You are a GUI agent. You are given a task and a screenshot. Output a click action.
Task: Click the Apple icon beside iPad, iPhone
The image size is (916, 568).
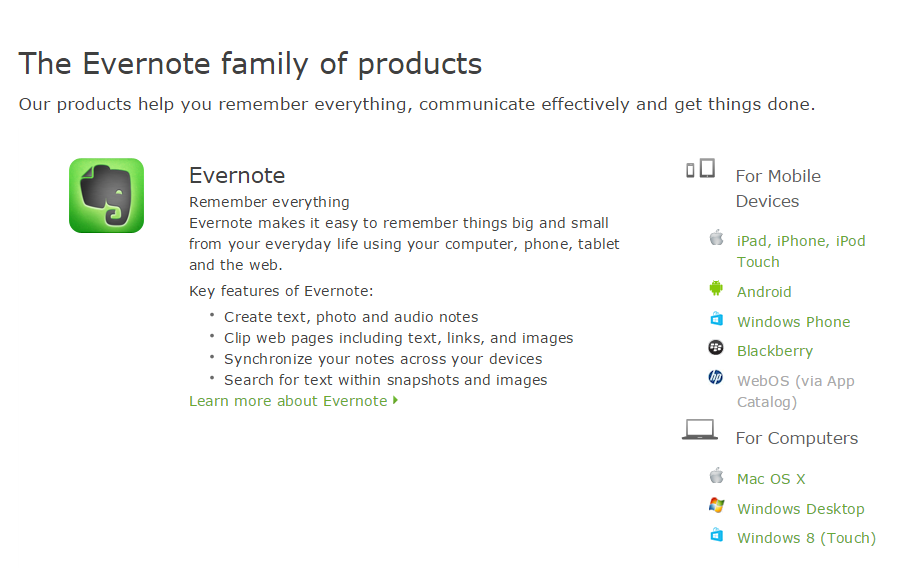(716, 237)
